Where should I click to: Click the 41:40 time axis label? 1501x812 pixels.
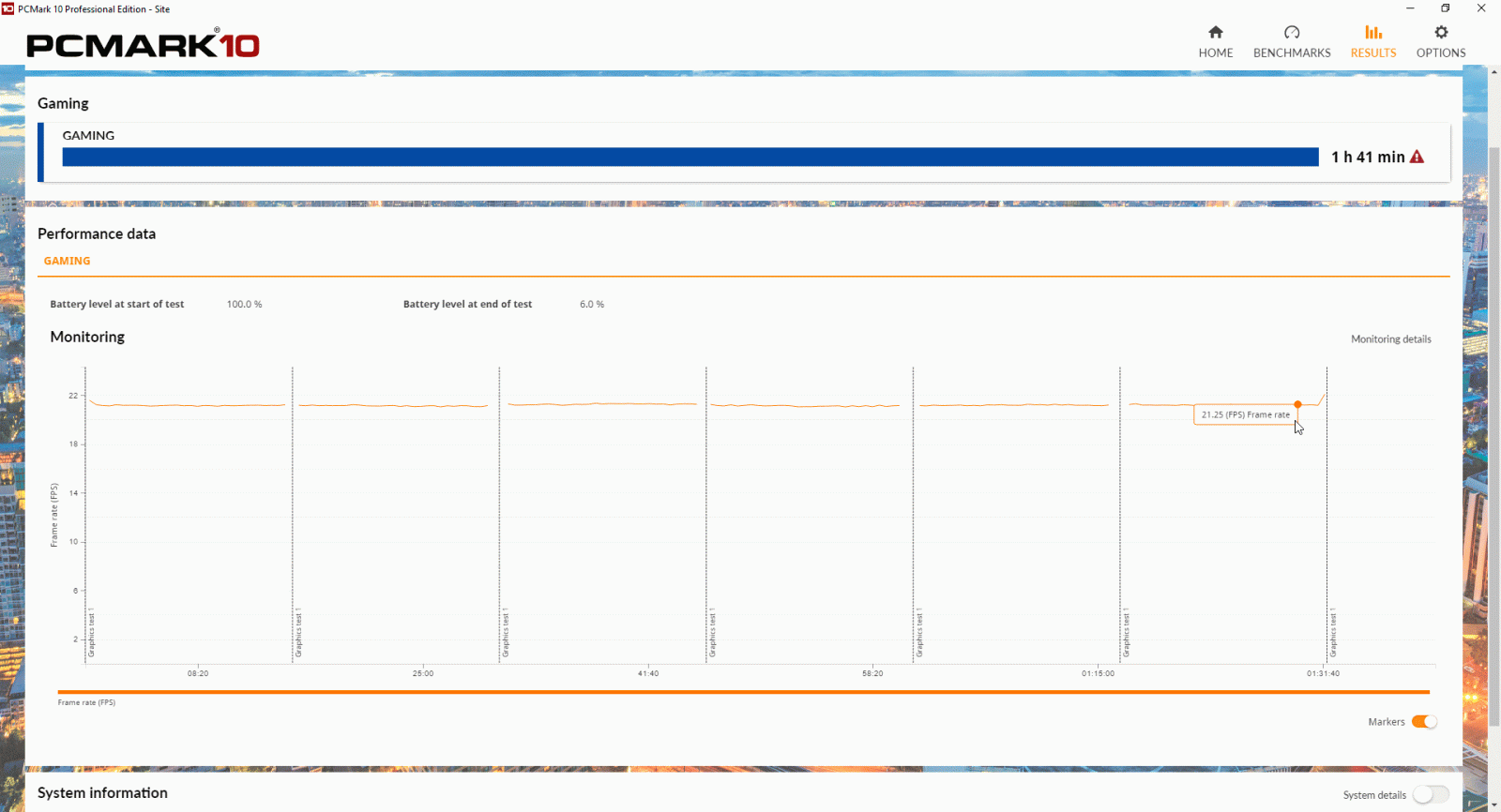pyautogui.click(x=648, y=673)
